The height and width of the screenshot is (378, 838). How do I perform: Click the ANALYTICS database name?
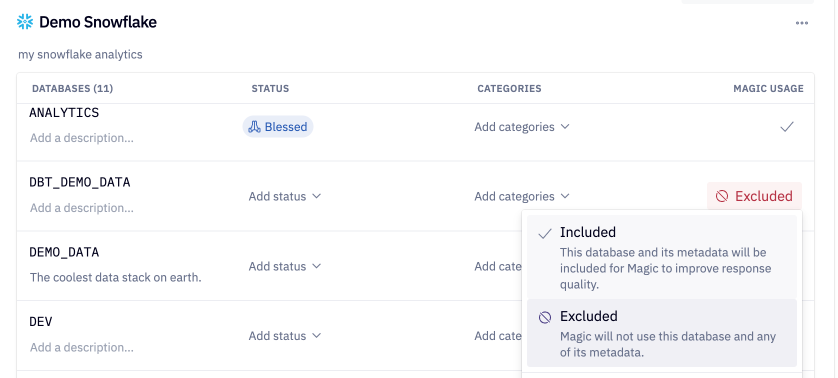(64, 113)
